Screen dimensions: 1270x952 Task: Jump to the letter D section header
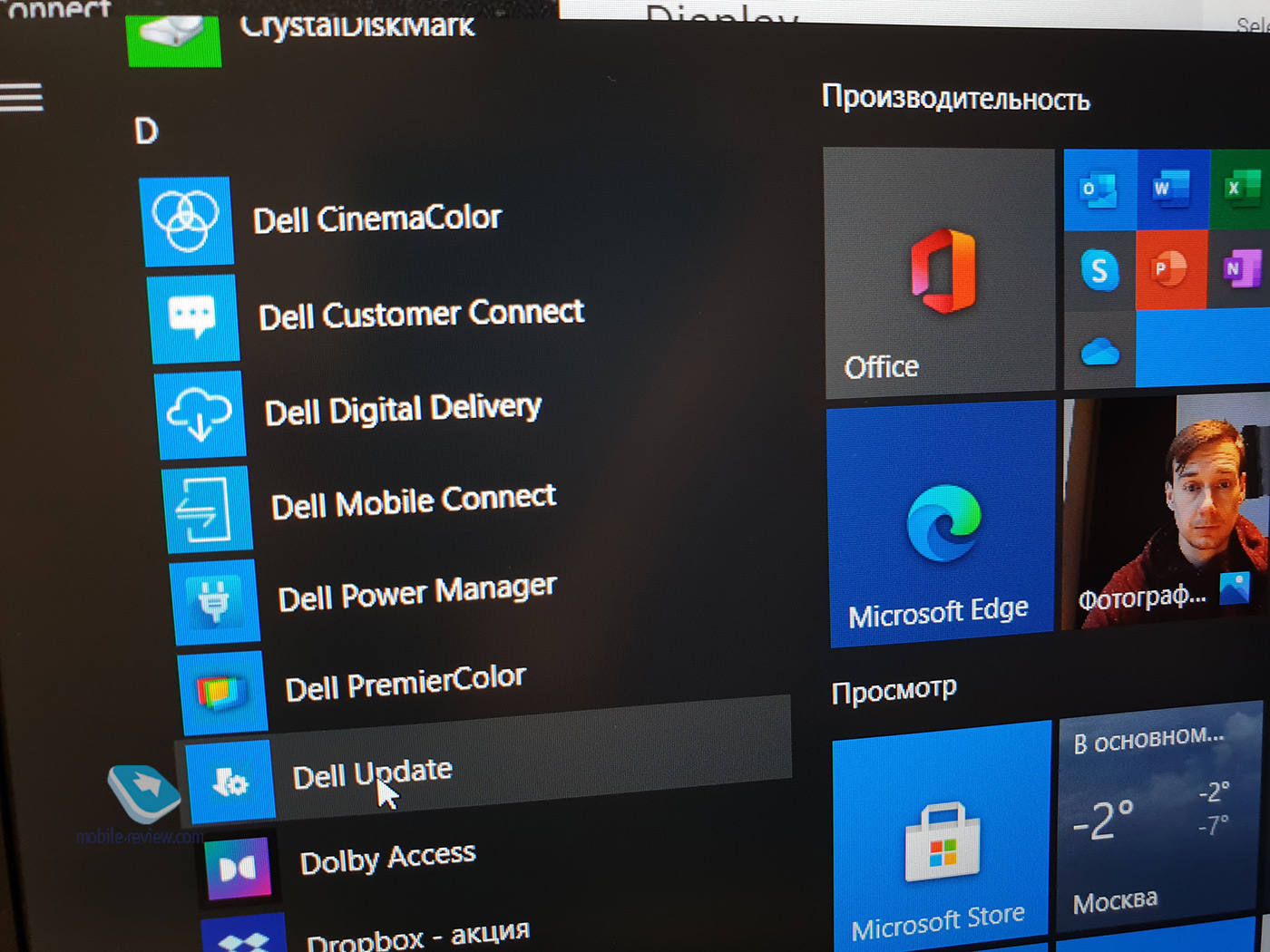coord(146,131)
